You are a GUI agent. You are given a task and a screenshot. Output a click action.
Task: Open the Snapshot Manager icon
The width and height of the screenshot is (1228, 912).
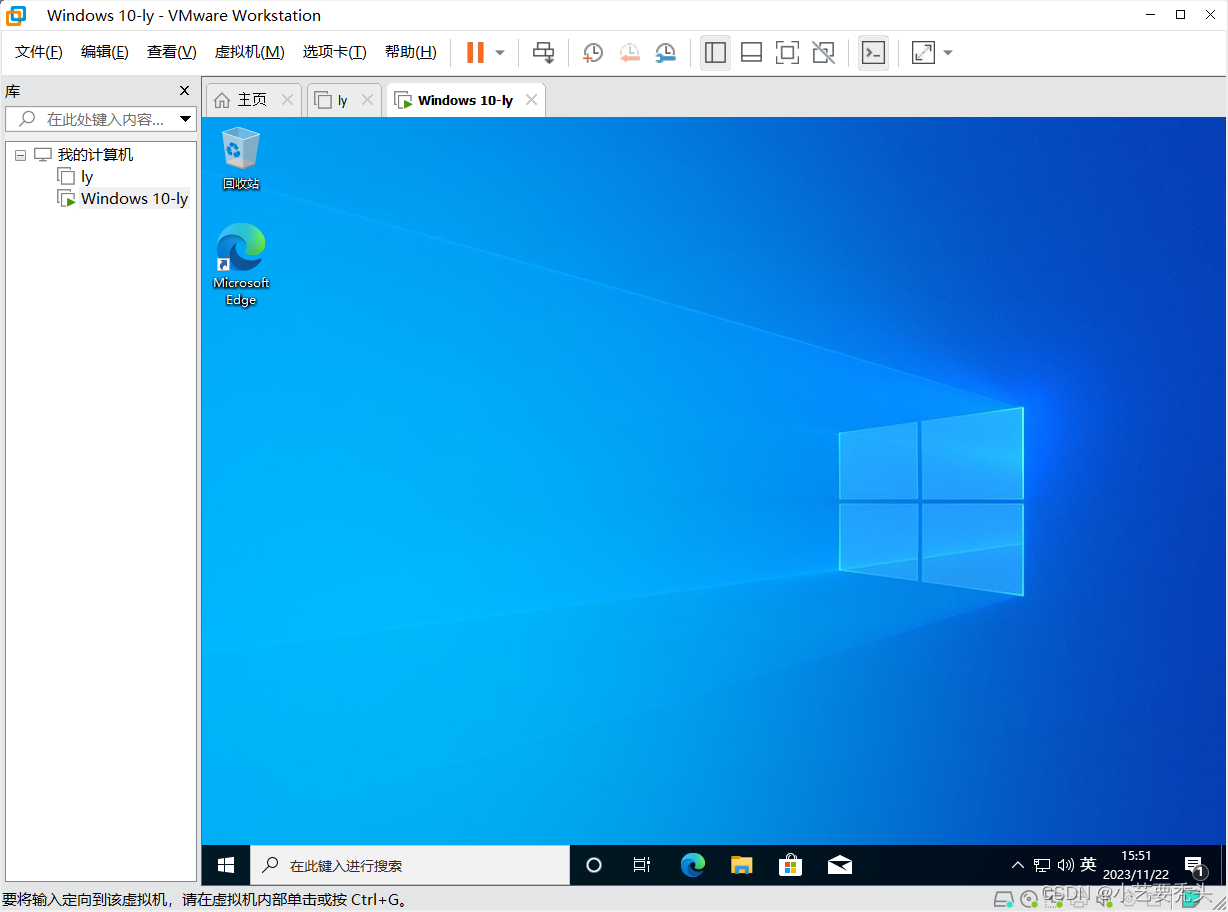(666, 52)
